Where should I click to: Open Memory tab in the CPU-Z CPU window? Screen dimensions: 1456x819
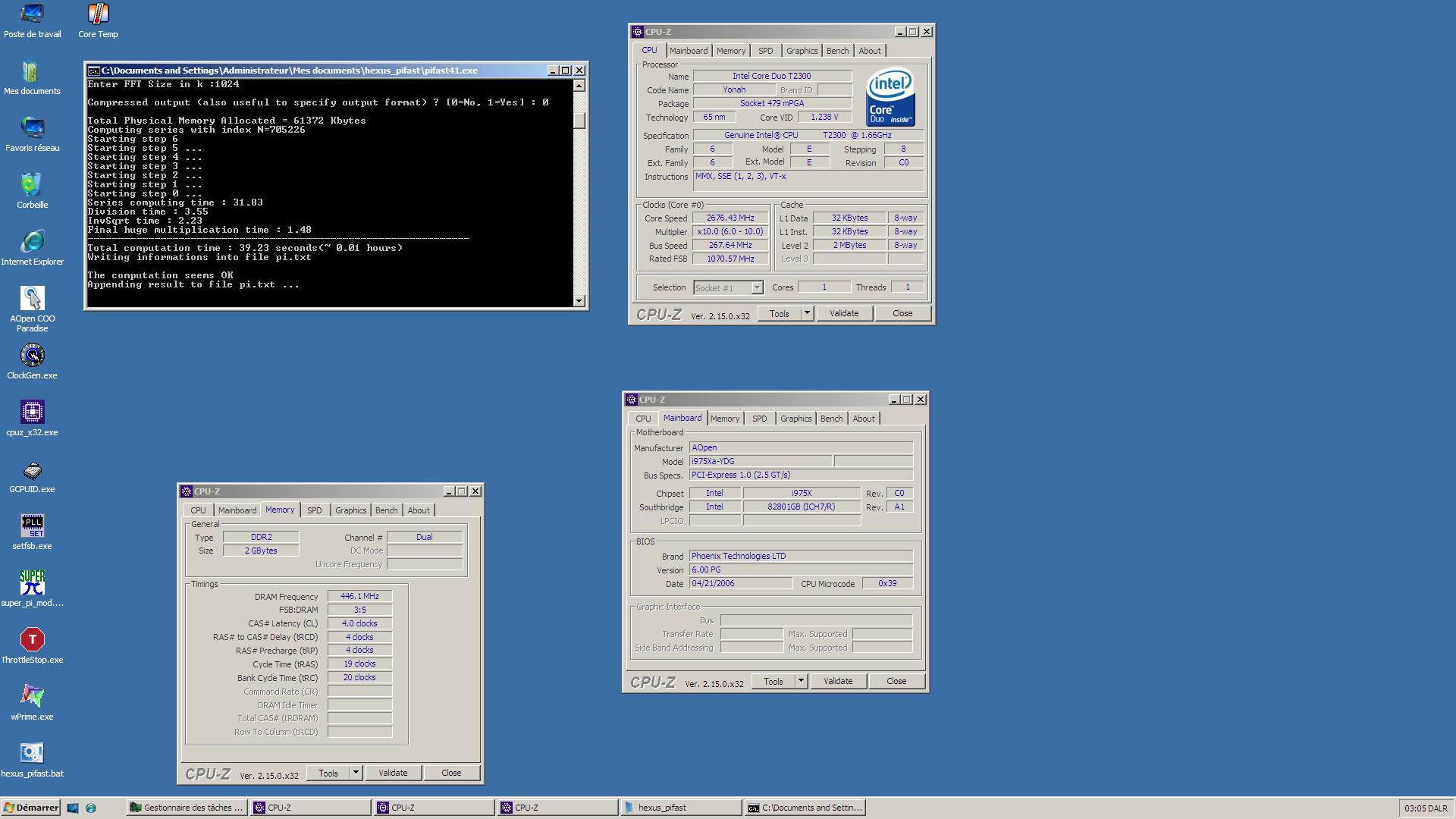[x=731, y=51]
